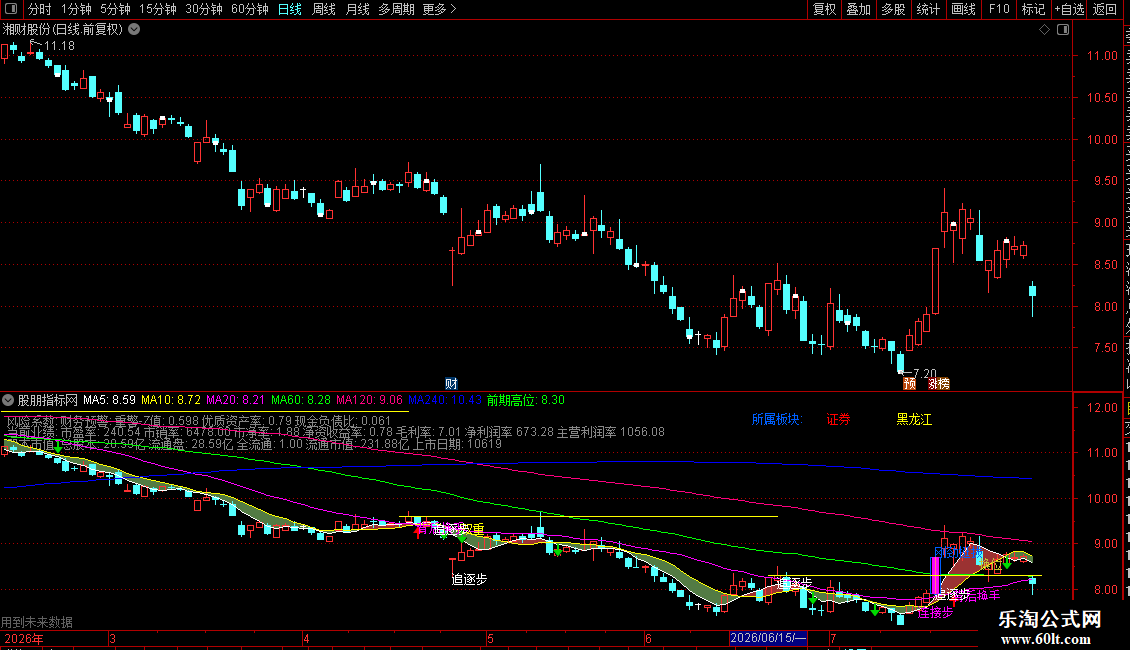Click the 财 marker icon on chart
Viewport: 1130px width, 650px height.
point(451,383)
